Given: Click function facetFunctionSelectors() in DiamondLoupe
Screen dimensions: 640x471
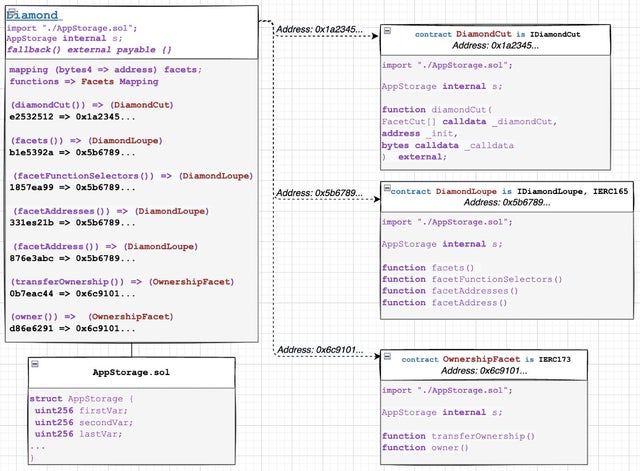Looking at the screenshot, I should click(x=472, y=279).
